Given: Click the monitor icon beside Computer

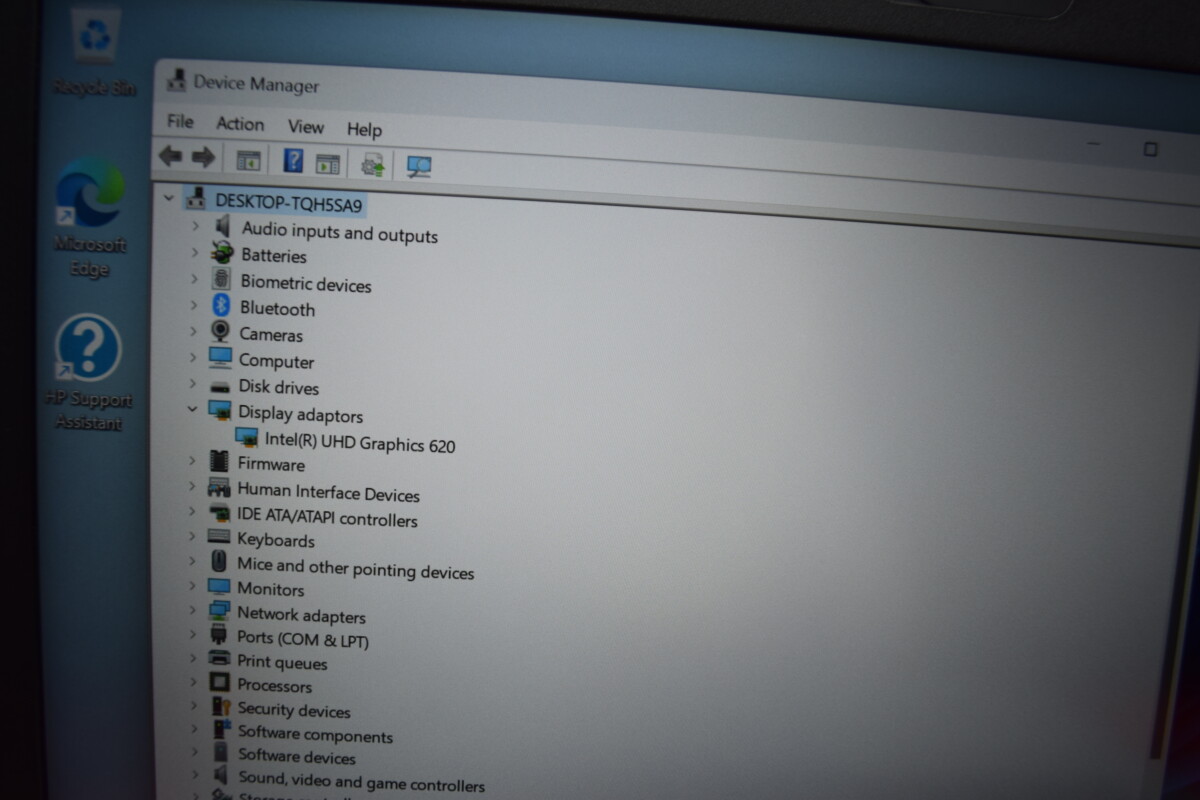Looking at the screenshot, I should tap(220, 358).
